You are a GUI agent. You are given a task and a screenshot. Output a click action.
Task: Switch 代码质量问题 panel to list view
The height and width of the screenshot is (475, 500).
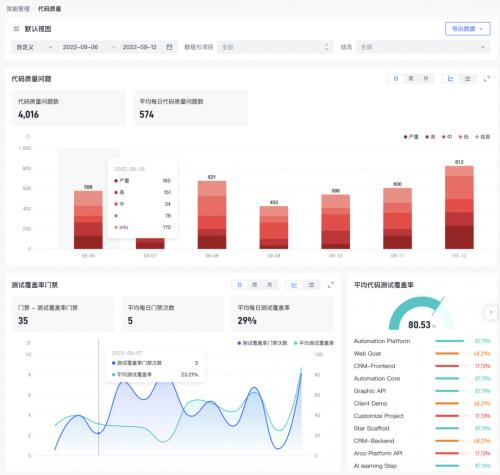click(x=468, y=79)
